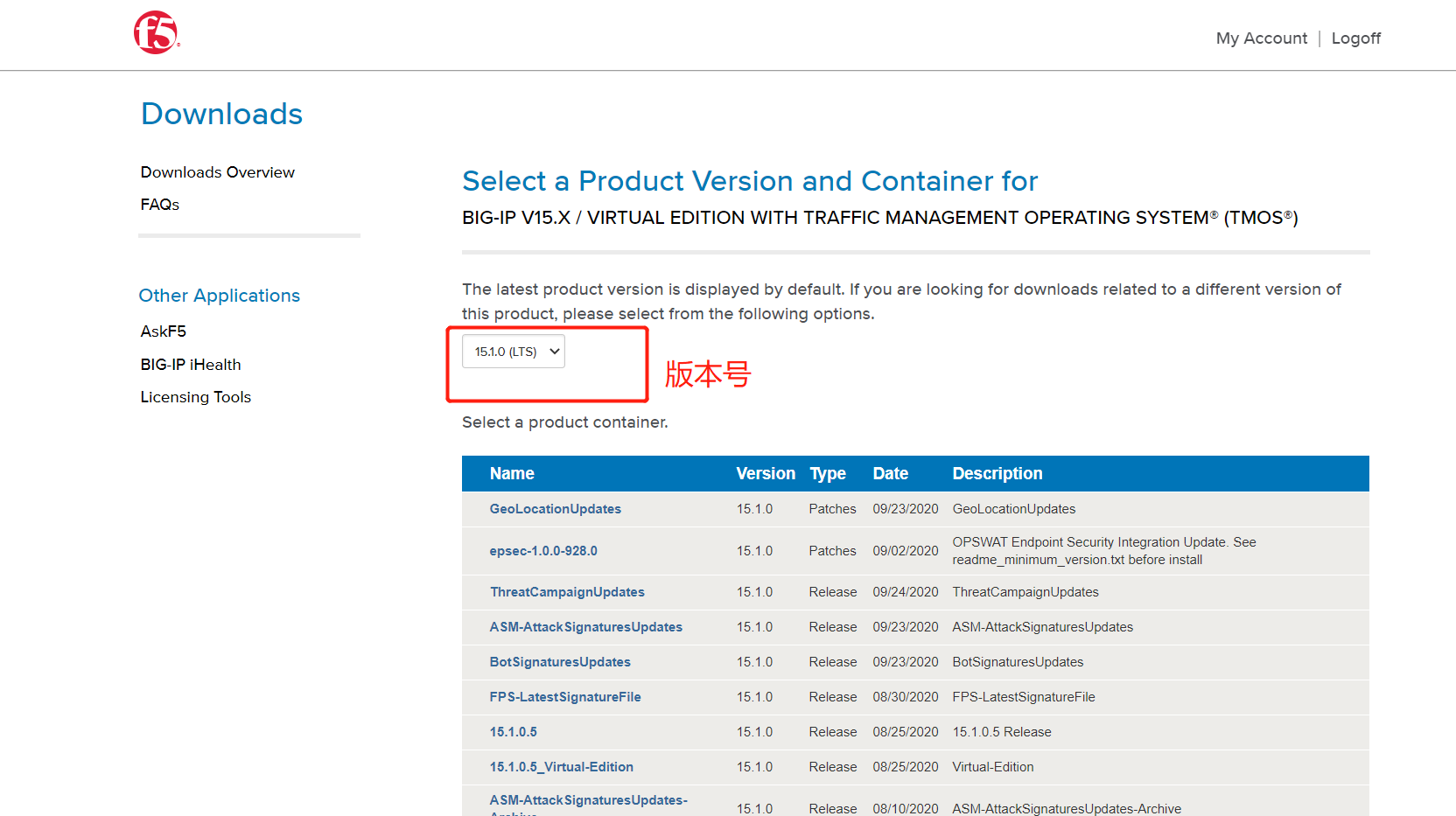Open the GeoLocationUpdates container

555,508
